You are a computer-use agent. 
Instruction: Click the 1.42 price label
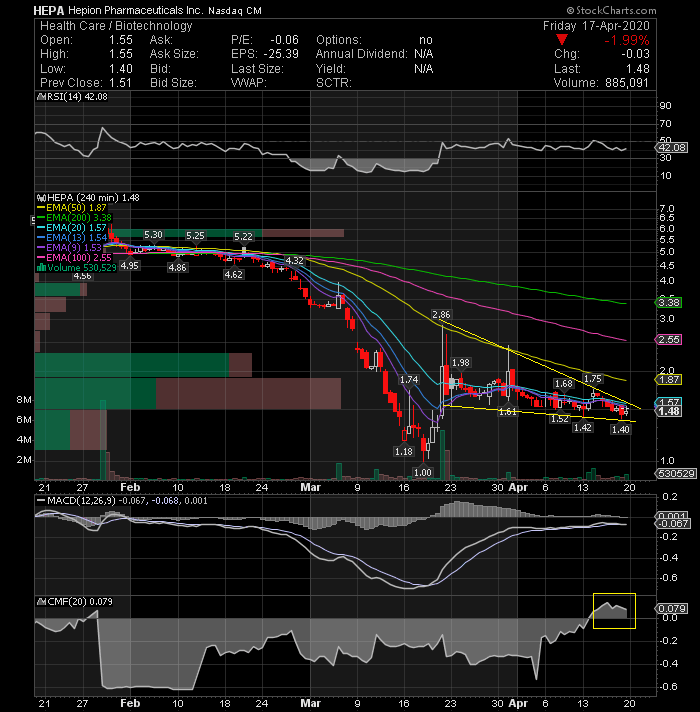tap(583, 427)
